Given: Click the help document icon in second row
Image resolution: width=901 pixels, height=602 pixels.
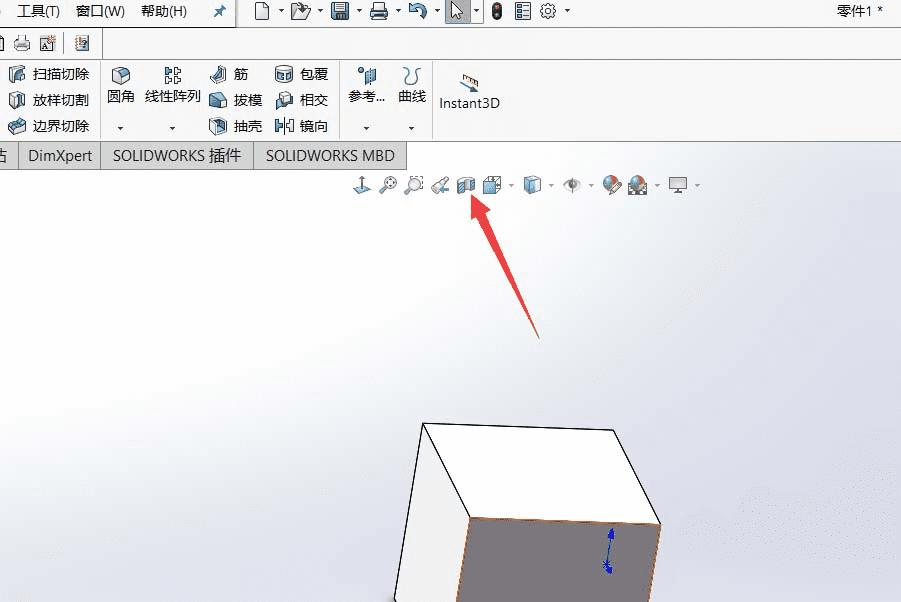Looking at the screenshot, I should coord(82,43).
